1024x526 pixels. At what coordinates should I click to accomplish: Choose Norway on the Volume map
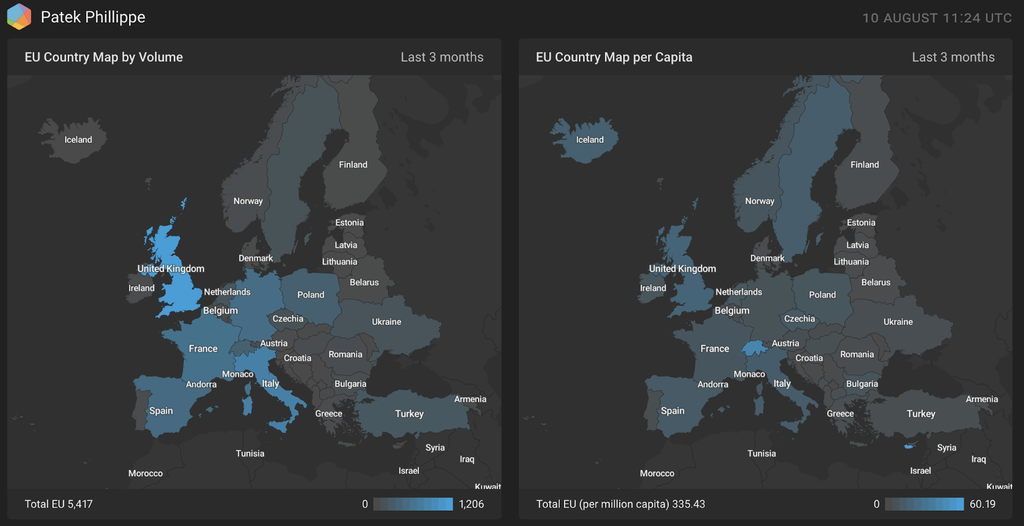click(248, 201)
